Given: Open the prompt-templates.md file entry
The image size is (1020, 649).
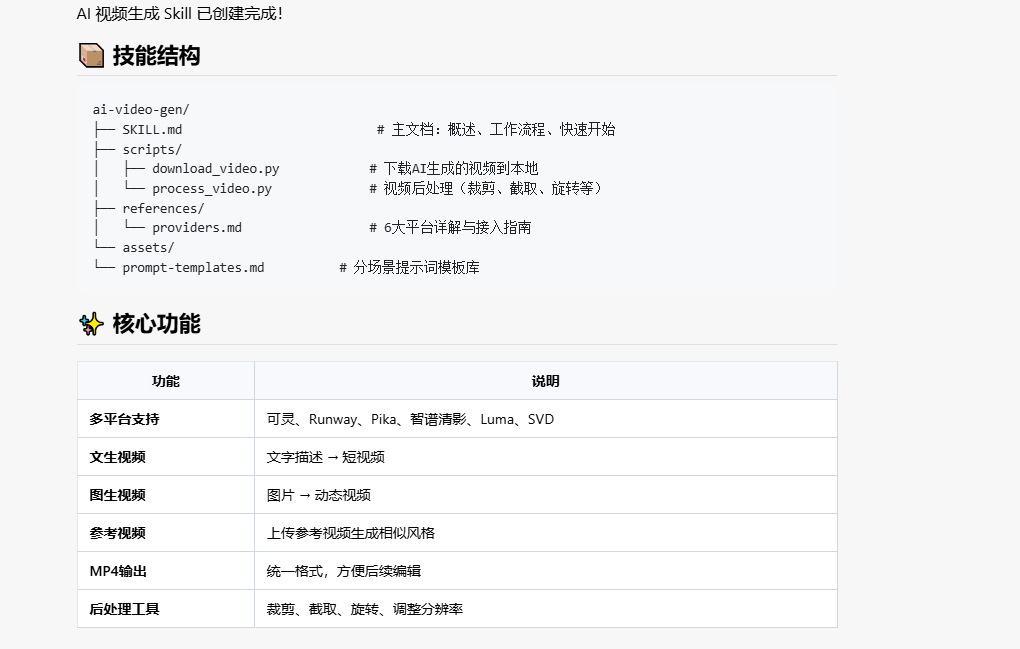Looking at the screenshot, I should [x=196, y=267].
